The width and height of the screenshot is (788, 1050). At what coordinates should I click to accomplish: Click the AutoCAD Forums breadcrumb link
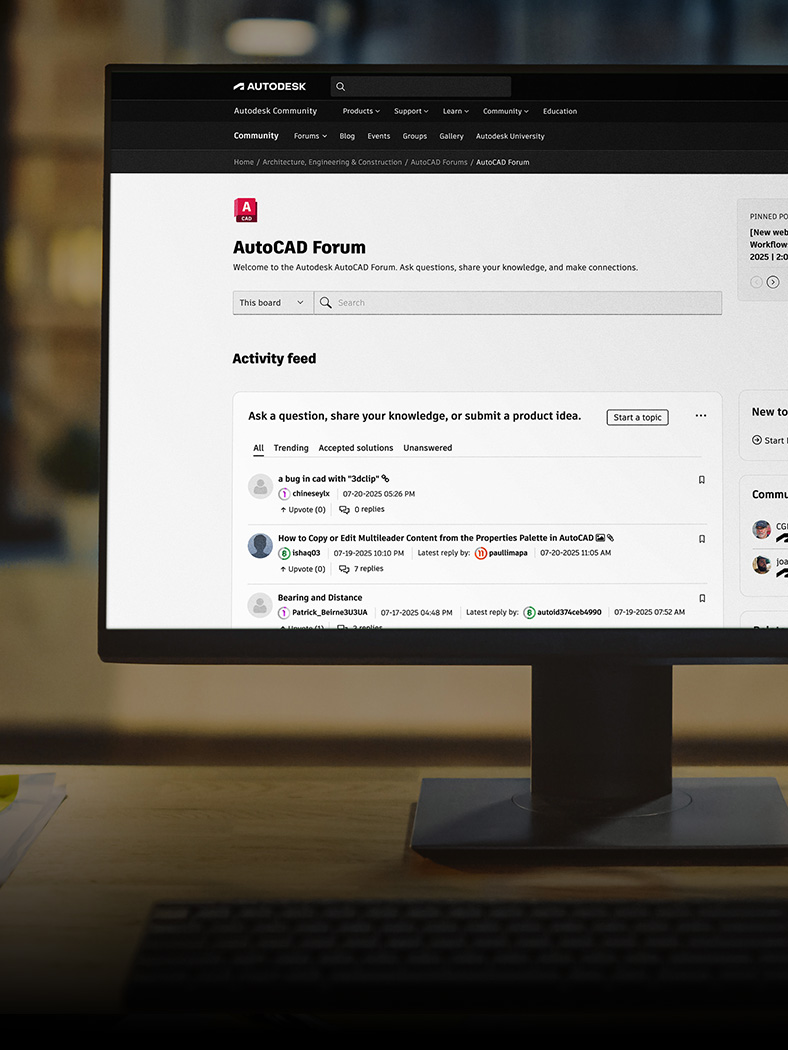[439, 162]
